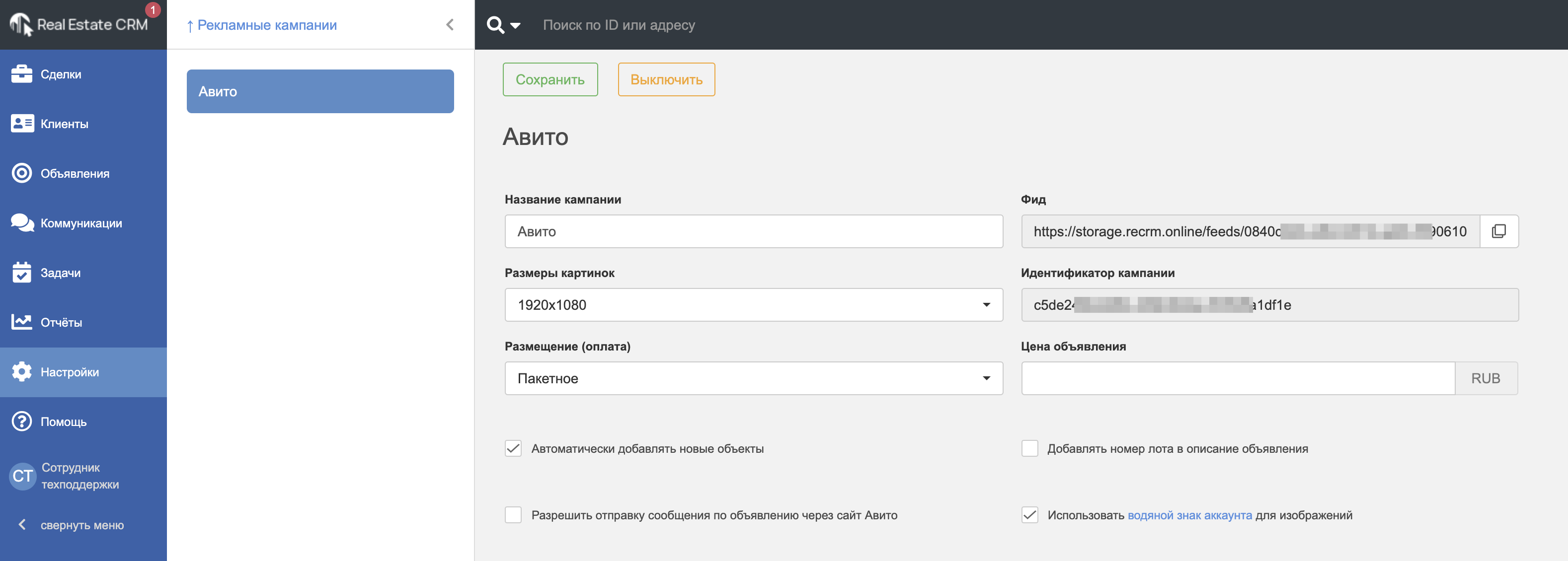Click the Real Estate CRM logo icon
1568x561 pixels.
tap(21, 24)
